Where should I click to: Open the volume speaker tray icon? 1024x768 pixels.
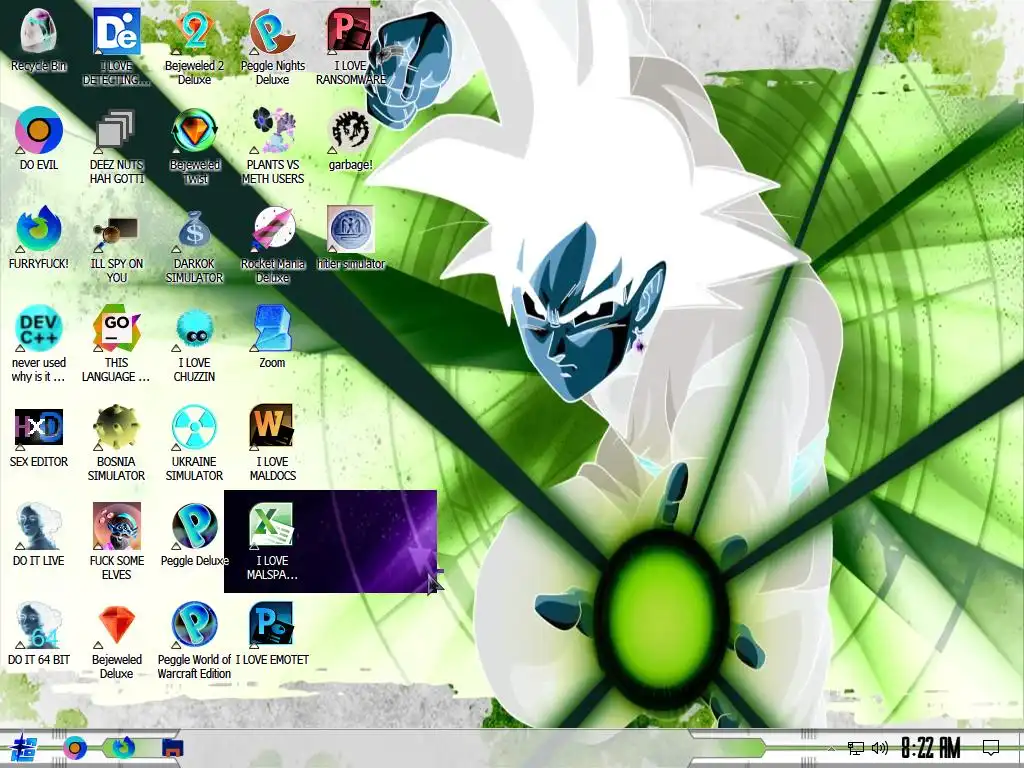click(x=880, y=748)
